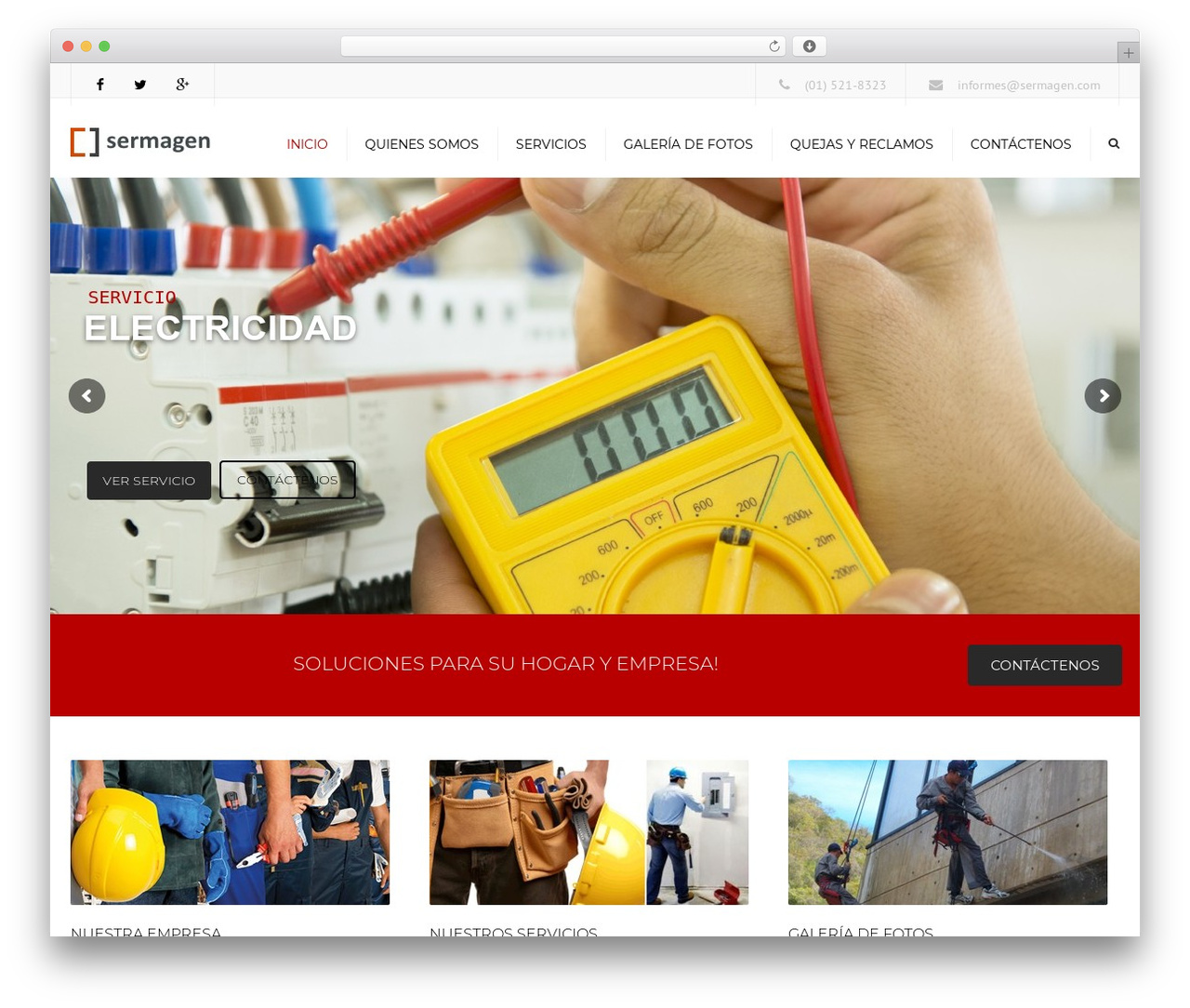
Task: Close the browser window red button
Action: pyautogui.click(x=68, y=46)
